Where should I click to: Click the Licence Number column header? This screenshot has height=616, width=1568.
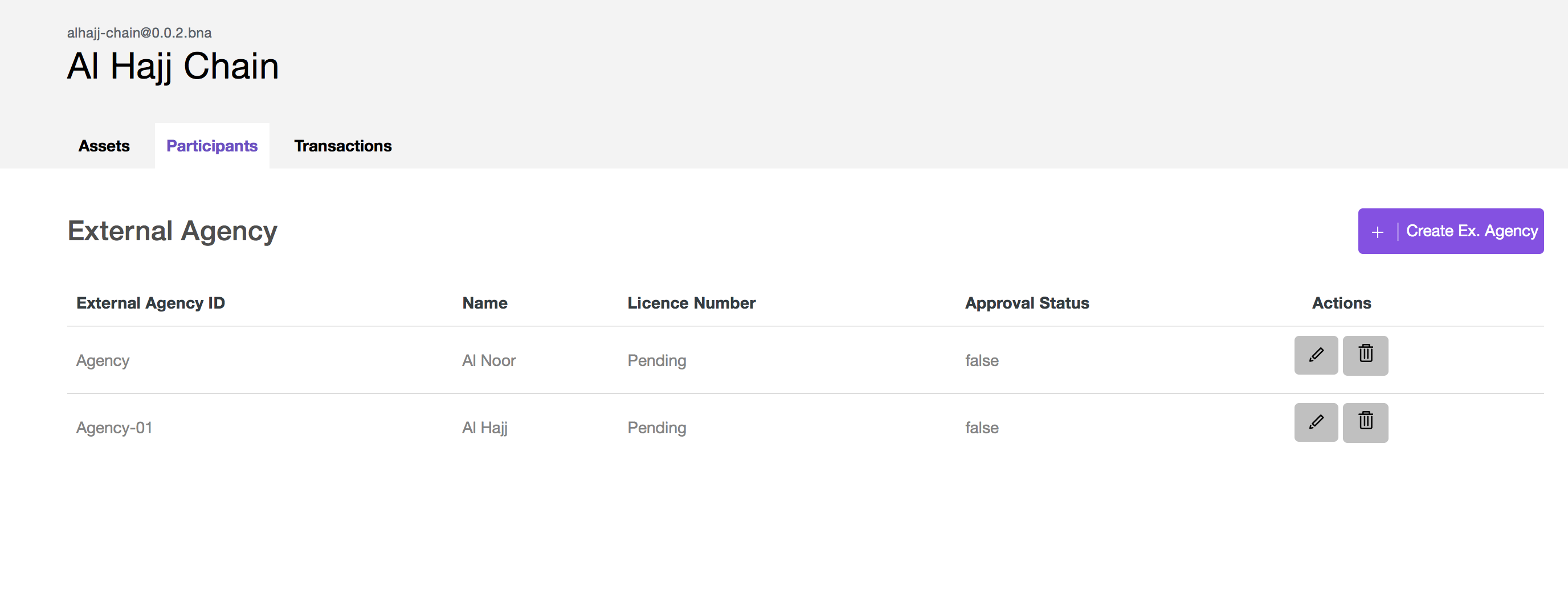coord(691,303)
